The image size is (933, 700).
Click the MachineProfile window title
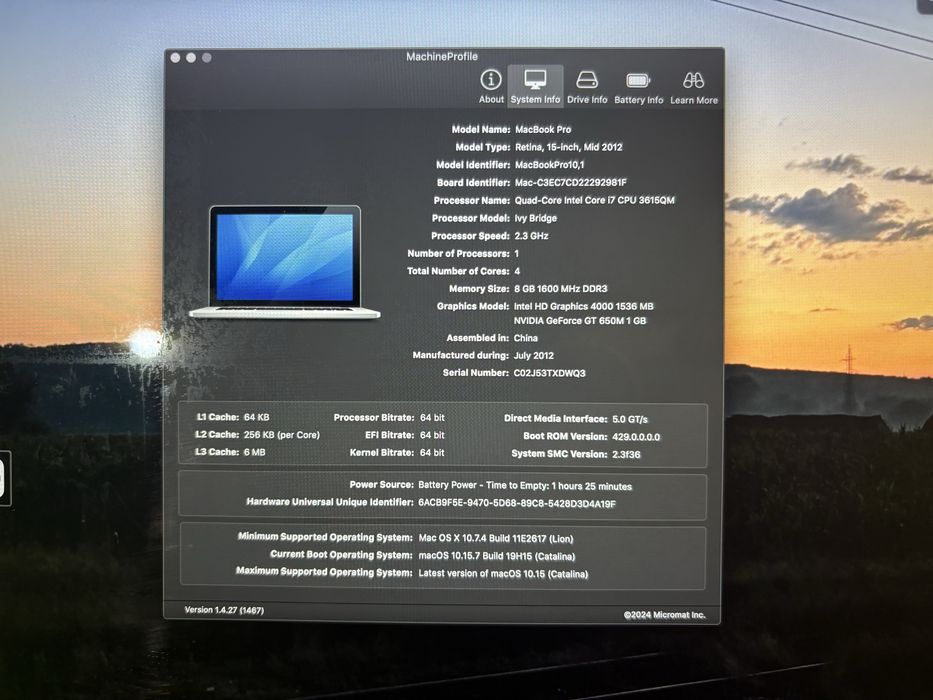[442, 57]
